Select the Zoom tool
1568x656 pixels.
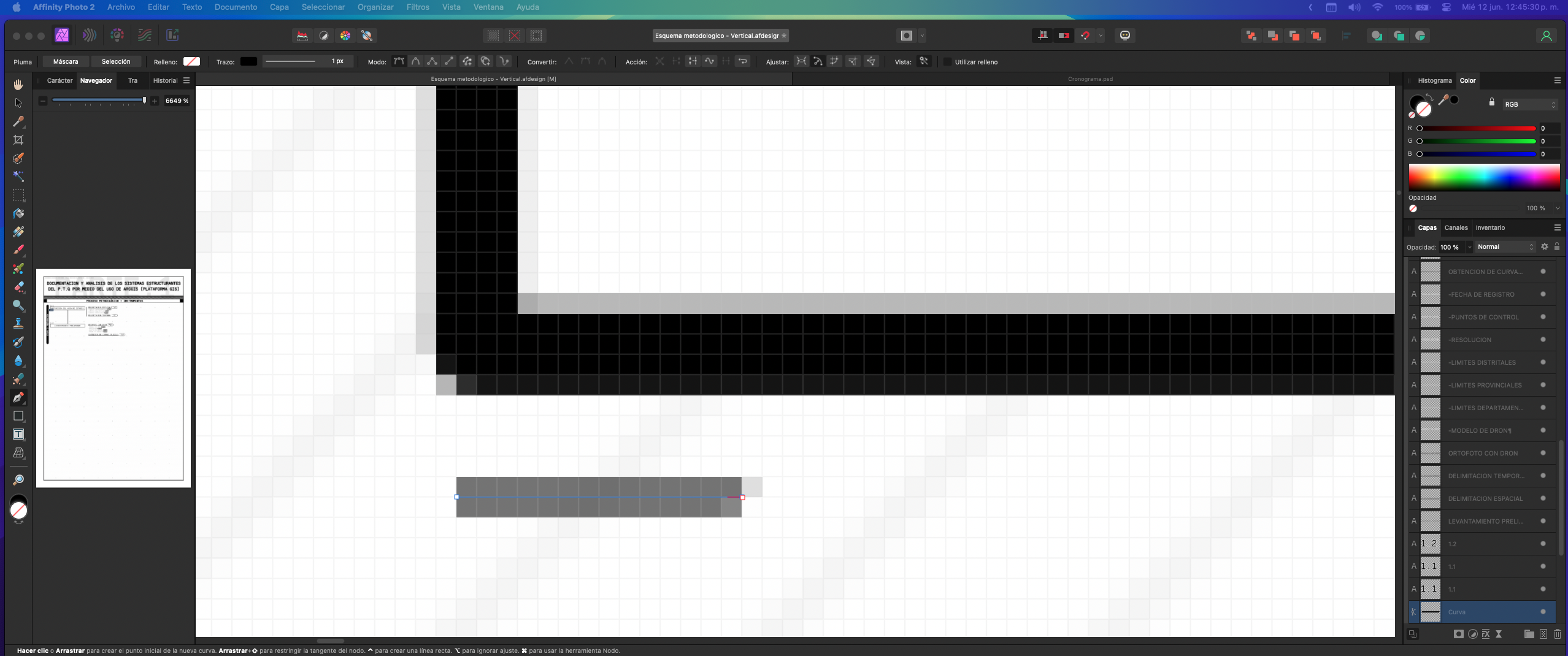click(18, 479)
